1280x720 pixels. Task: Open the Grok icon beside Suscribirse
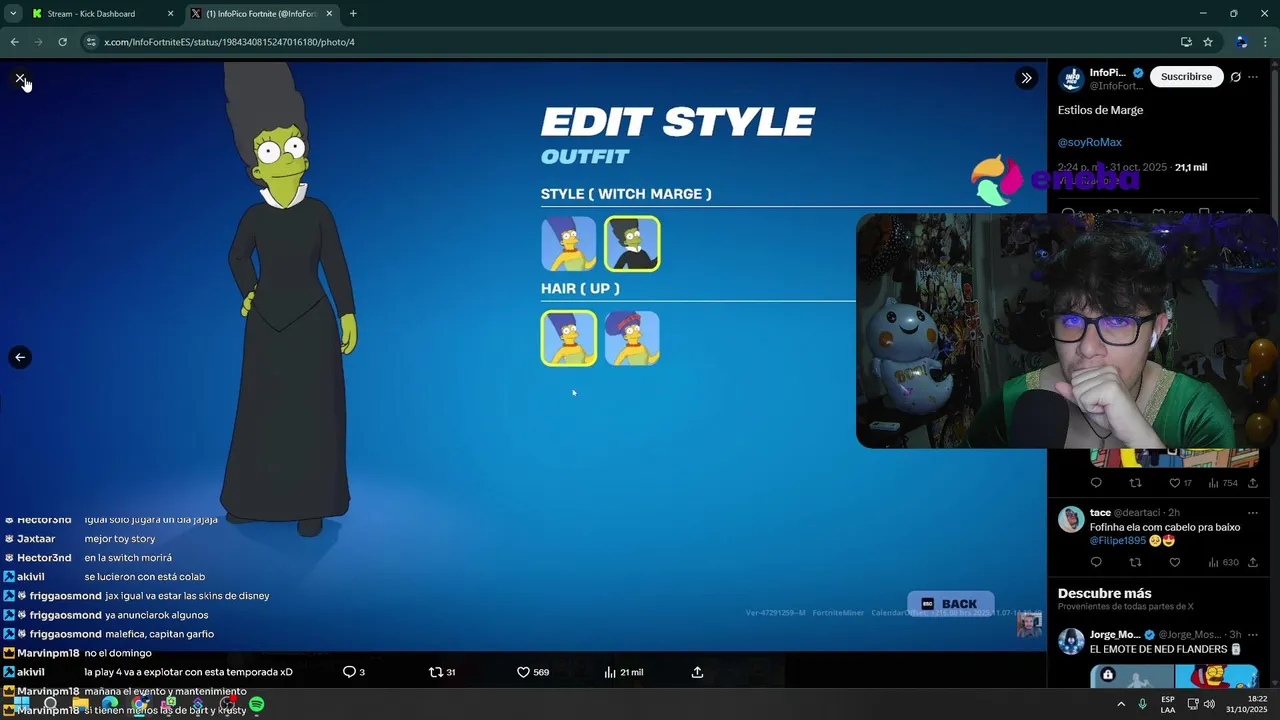pyautogui.click(x=1236, y=77)
